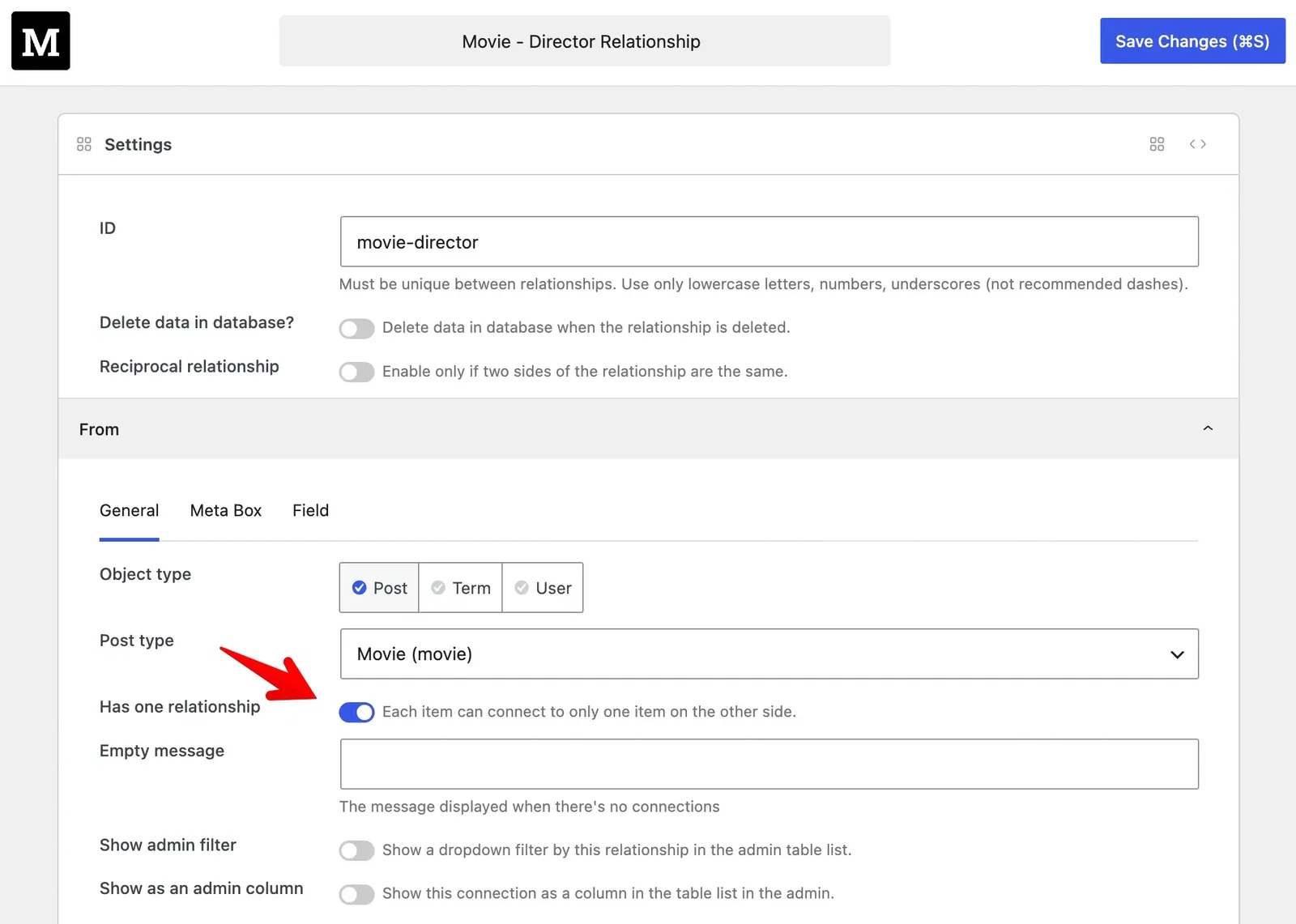1296x924 pixels.
Task: Focus the Empty message text field
Action: 769,764
